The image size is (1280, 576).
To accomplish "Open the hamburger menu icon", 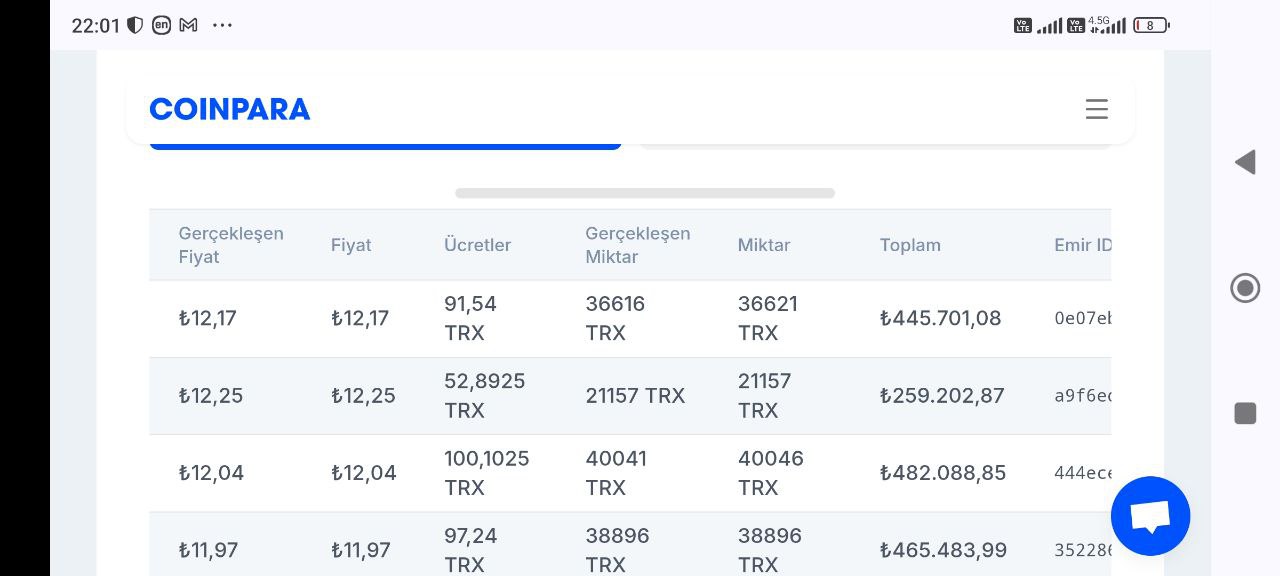I will (1097, 109).
